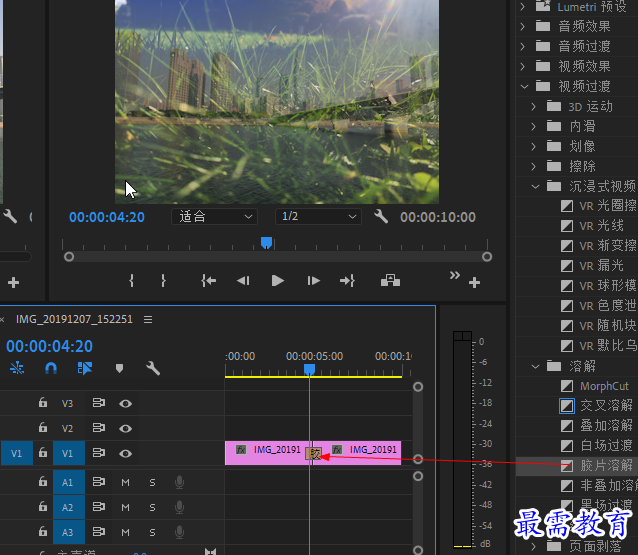
Task: Open the button overflow double-arrow menu
Action: coord(454,275)
